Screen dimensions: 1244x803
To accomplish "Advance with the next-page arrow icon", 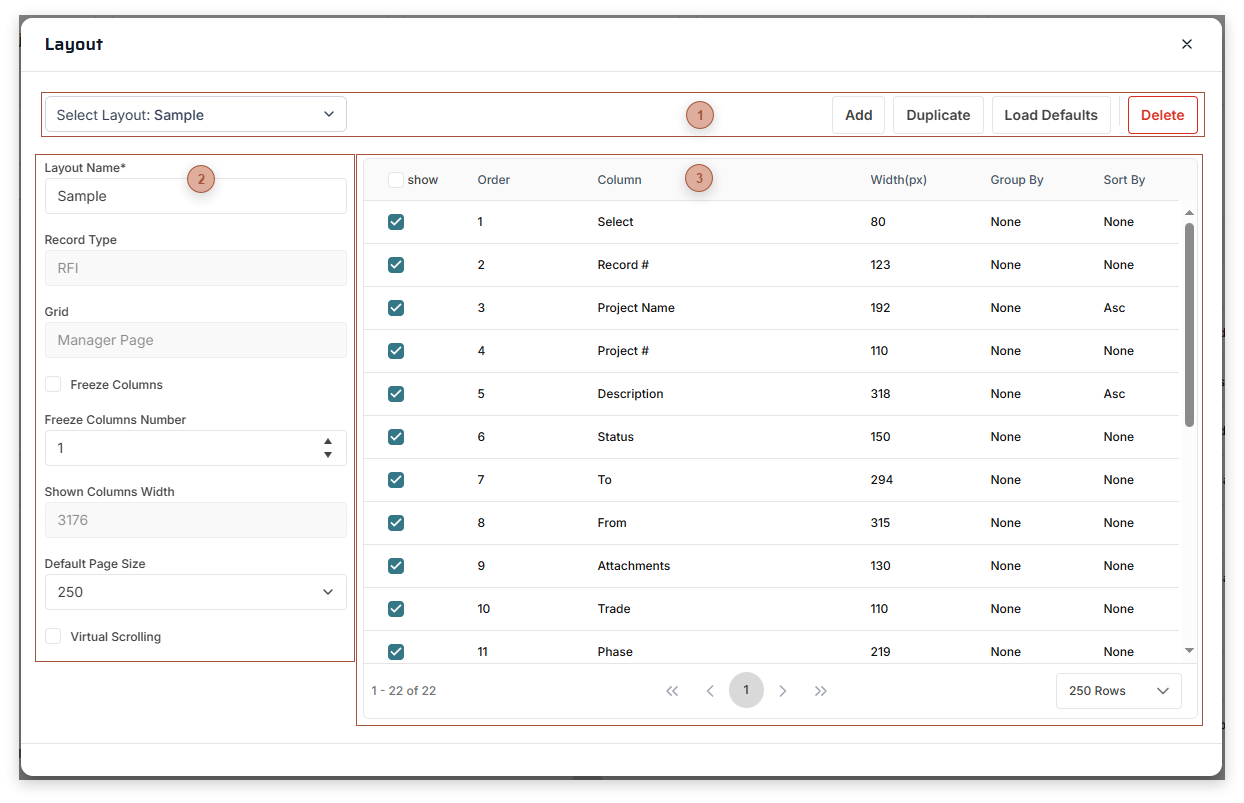I will 783,690.
